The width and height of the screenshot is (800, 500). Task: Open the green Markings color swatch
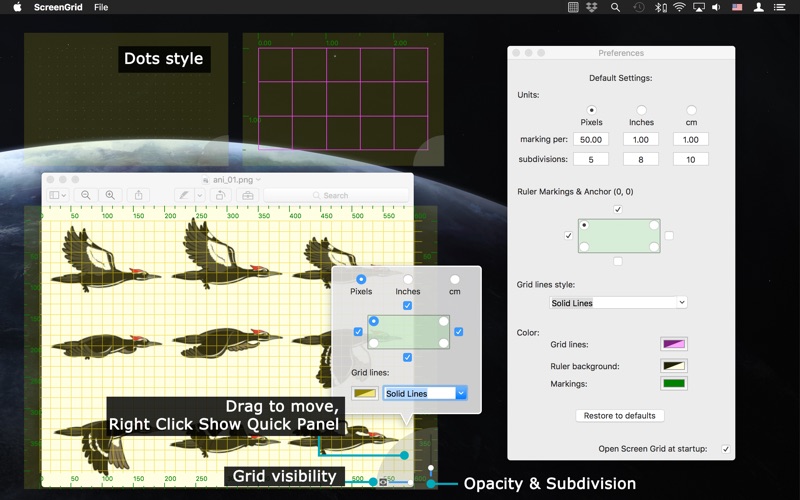pos(673,383)
